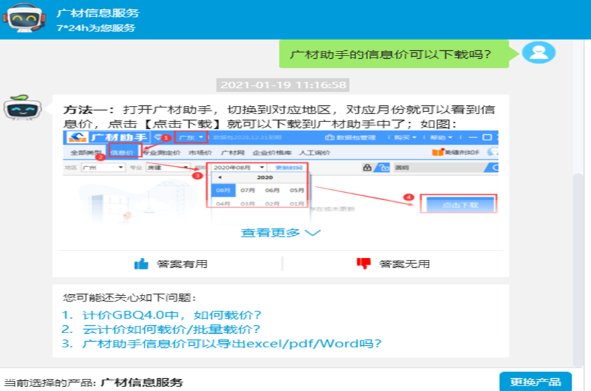591x391 pixels.
Task: Click the headset robot avatar in the header
Action: (24, 18)
